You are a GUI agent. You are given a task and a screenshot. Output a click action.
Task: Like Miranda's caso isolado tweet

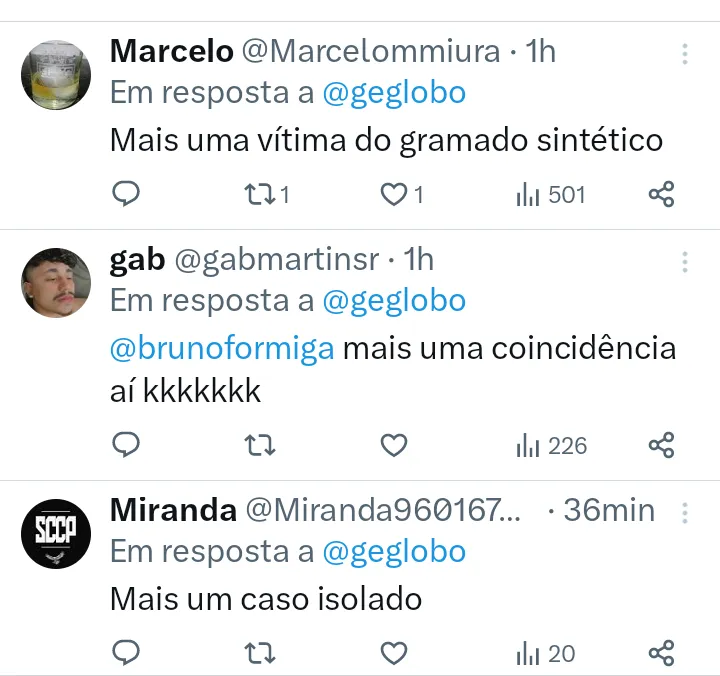[x=395, y=654]
